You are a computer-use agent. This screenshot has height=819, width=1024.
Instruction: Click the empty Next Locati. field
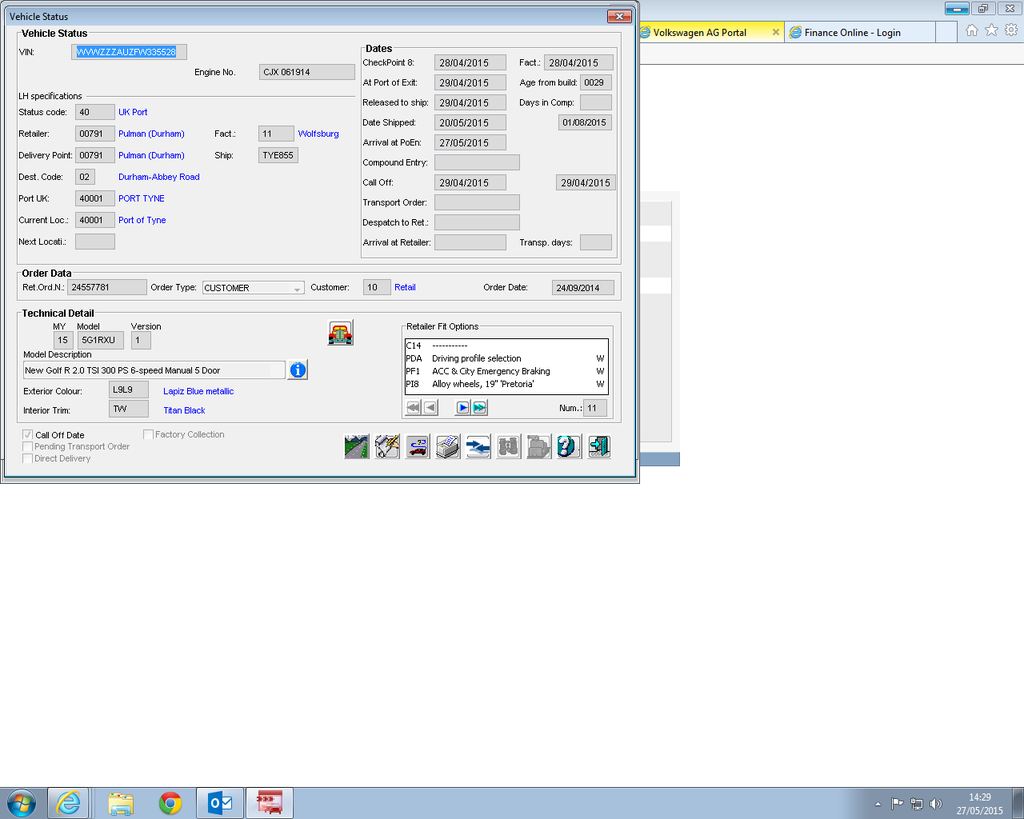pyautogui.click(x=95, y=242)
